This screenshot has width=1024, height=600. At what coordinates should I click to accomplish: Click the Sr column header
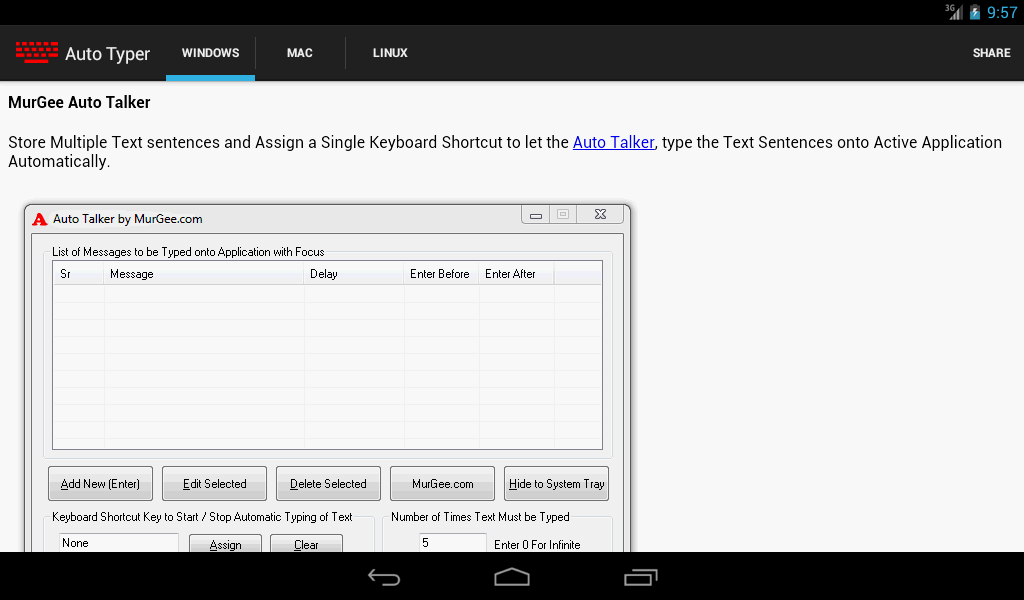click(x=78, y=274)
